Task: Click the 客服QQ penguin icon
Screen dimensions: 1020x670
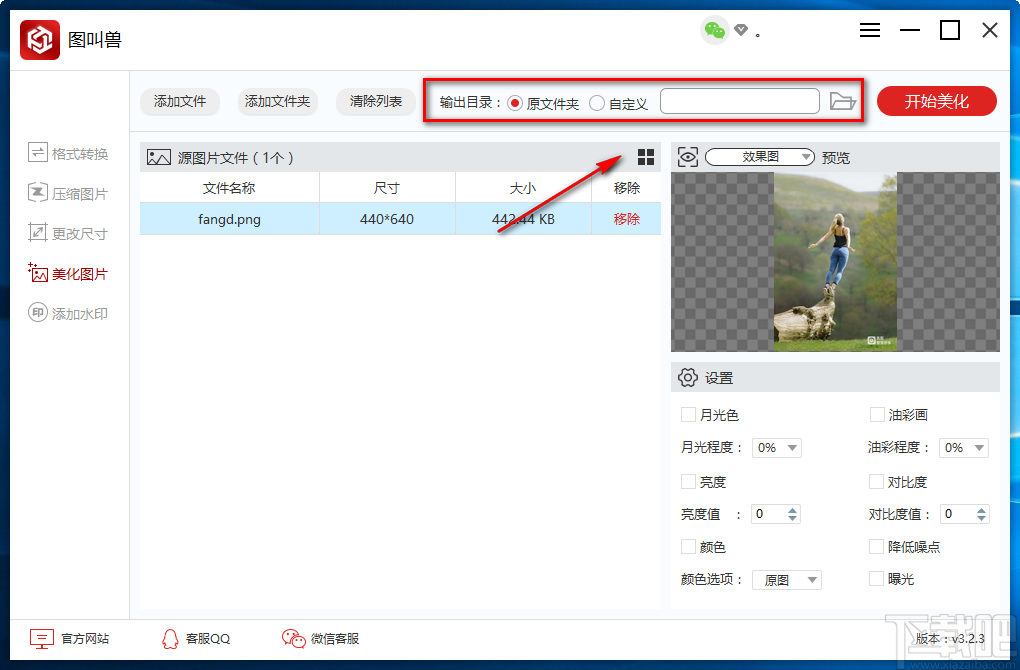Action: (170, 639)
